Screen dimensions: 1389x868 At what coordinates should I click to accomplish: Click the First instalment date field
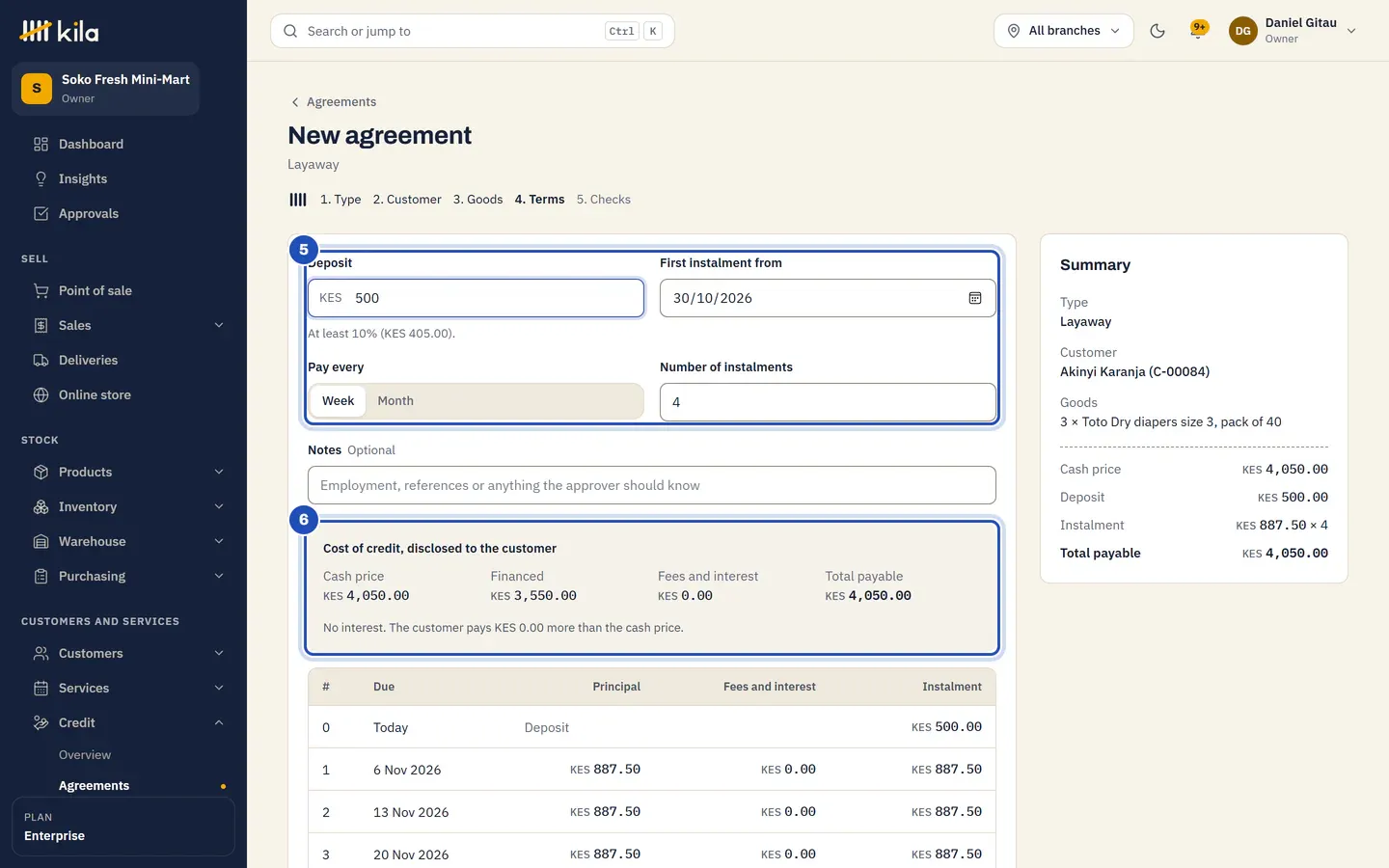pyautogui.click(x=828, y=298)
